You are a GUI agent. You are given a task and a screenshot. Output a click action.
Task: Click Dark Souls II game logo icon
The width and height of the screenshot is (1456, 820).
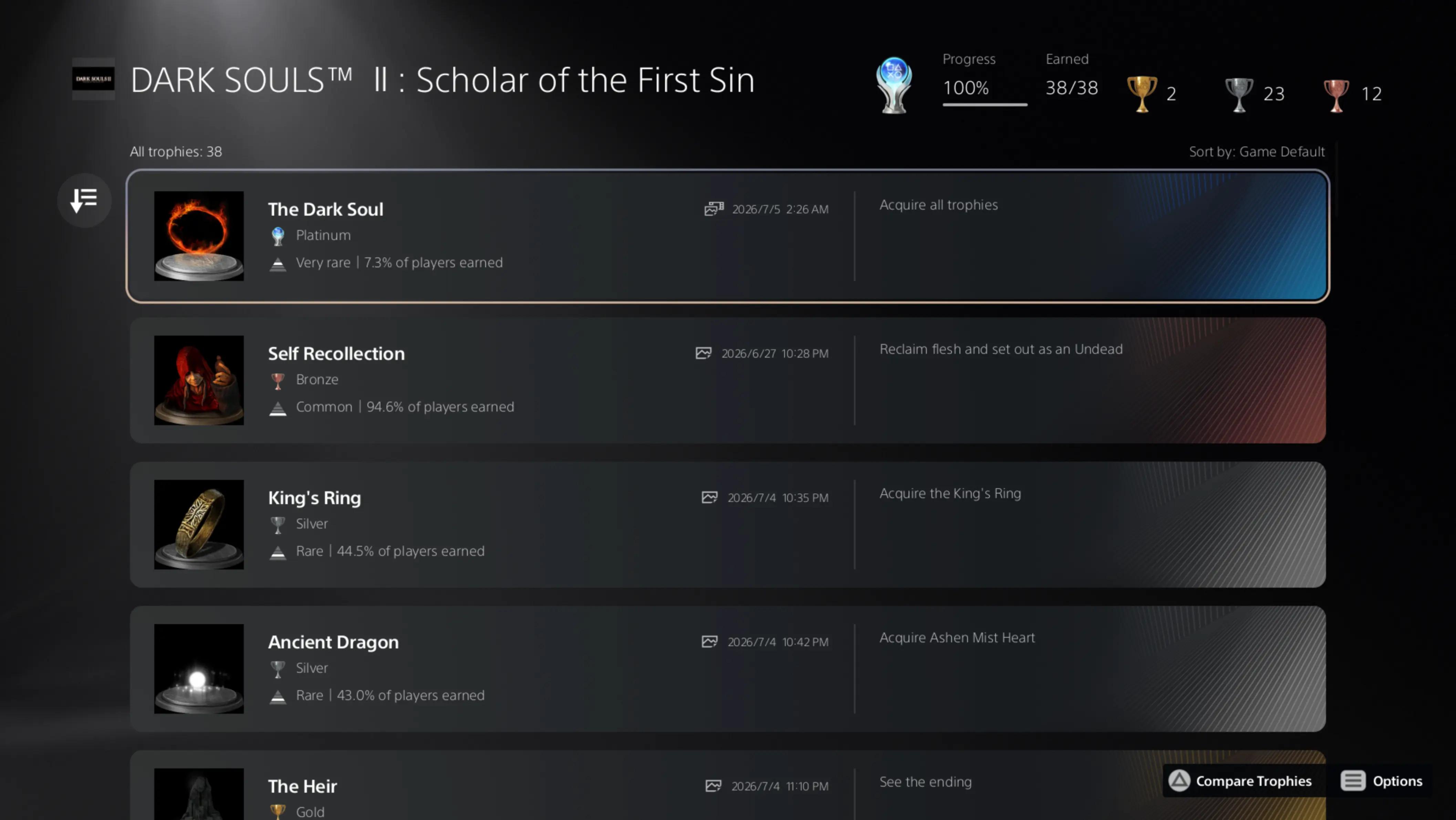(x=93, y=79)
